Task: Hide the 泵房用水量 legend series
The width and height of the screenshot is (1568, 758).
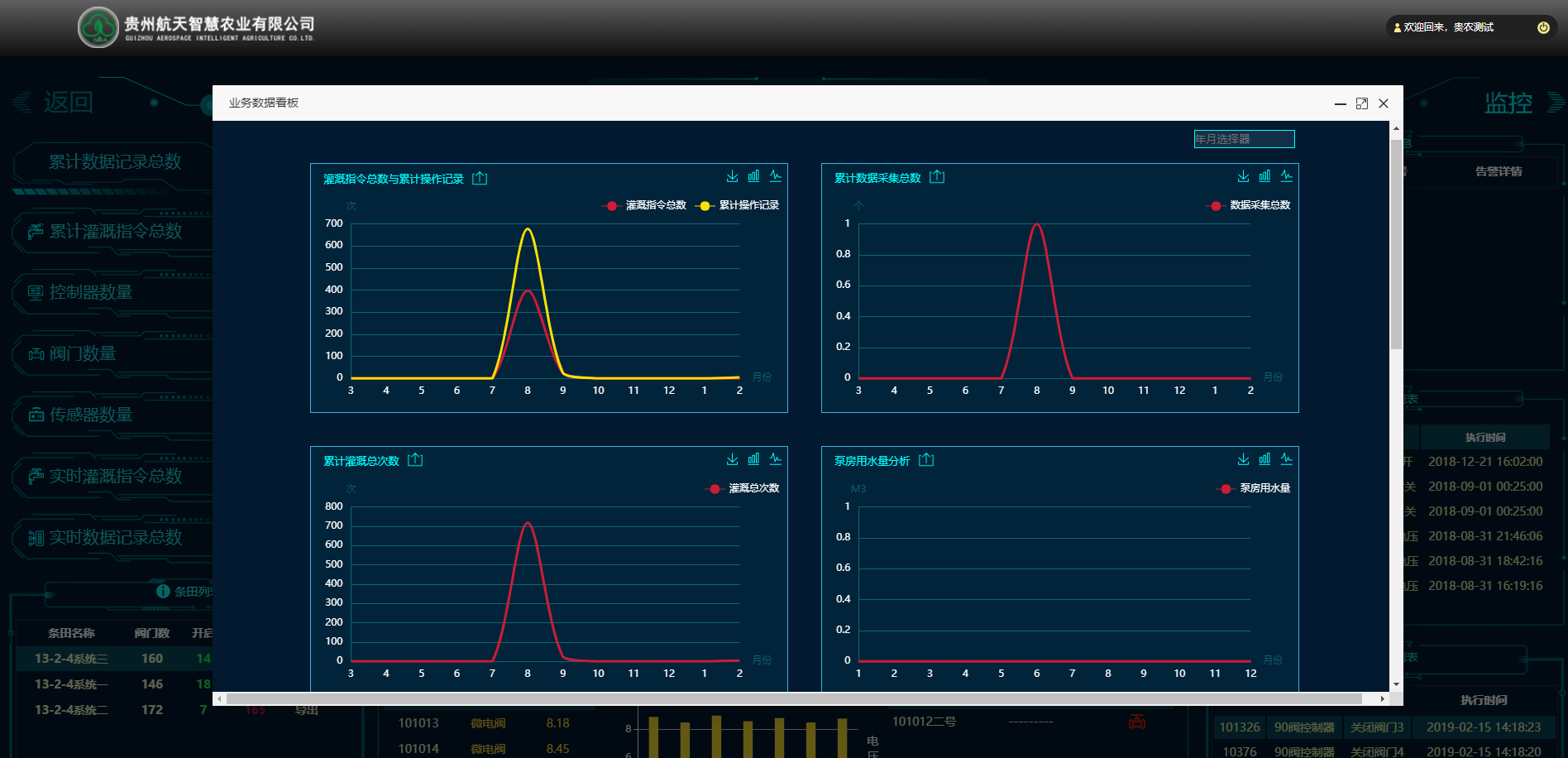Action: (1255, 488)
